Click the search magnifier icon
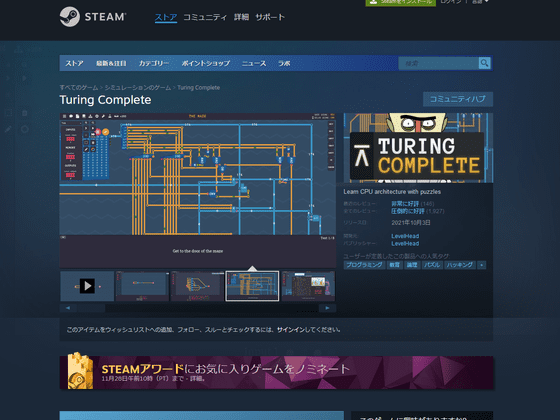The width and height of the screenshot is (560, 420). (x=484, y=63)
